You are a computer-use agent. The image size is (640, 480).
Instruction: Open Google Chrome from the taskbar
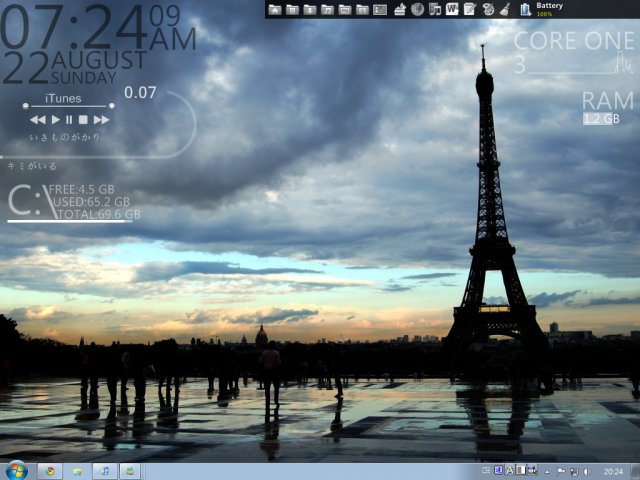(50, 471)
